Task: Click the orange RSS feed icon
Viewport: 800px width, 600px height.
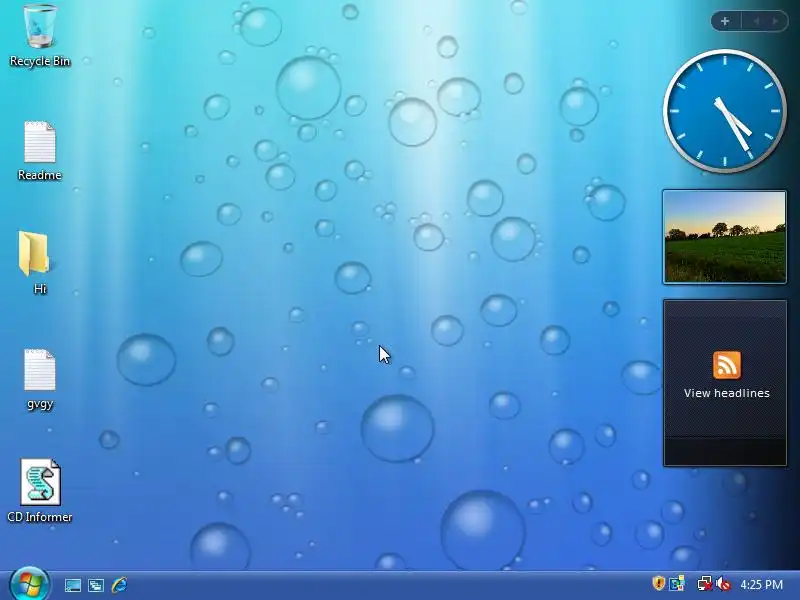Action: tap(727, 365)
